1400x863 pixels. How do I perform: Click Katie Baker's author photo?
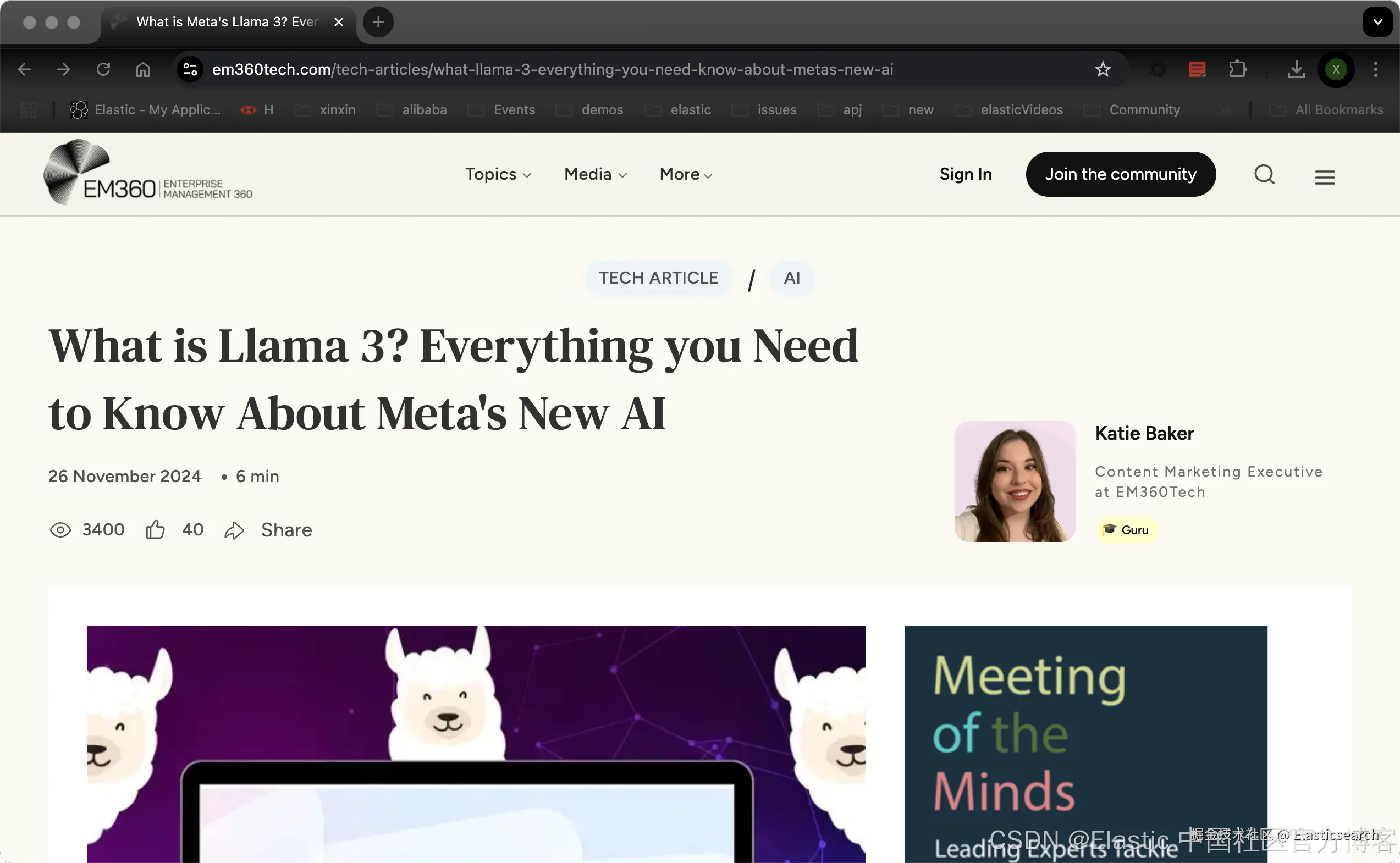1015,481
